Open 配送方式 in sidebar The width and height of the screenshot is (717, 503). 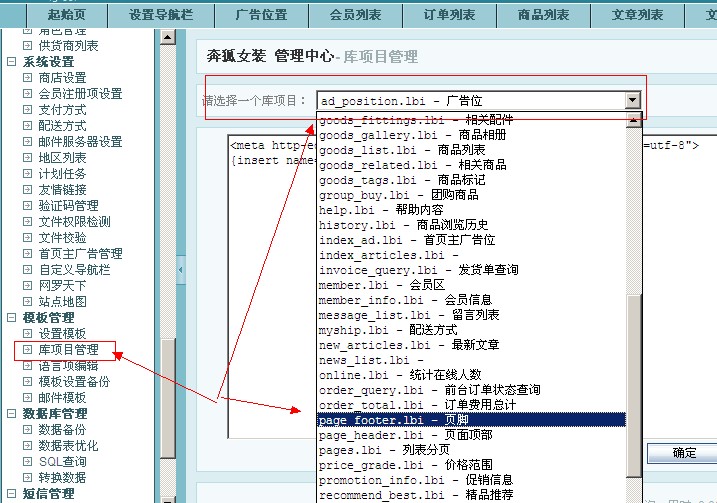(x=62, y=126)
